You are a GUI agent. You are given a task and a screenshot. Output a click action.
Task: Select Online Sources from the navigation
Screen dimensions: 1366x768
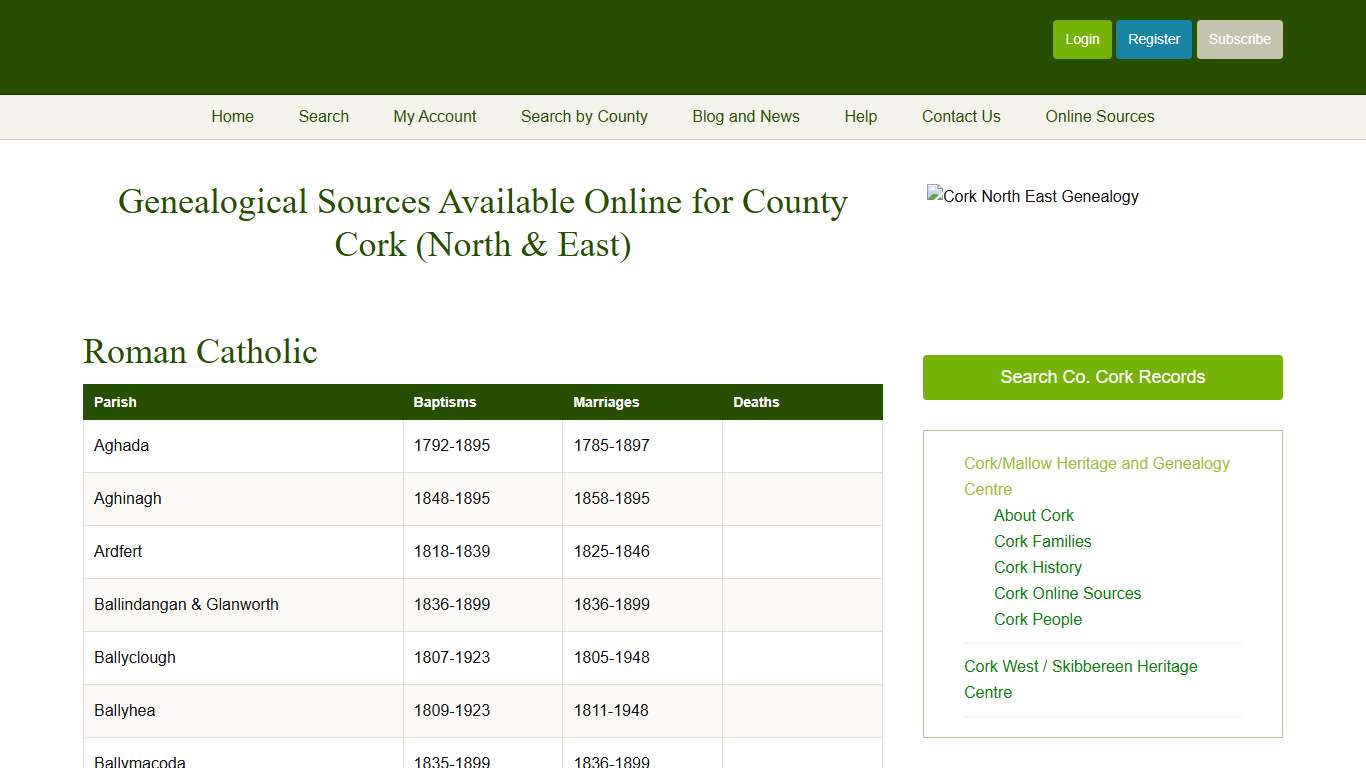pos(1100,117)
